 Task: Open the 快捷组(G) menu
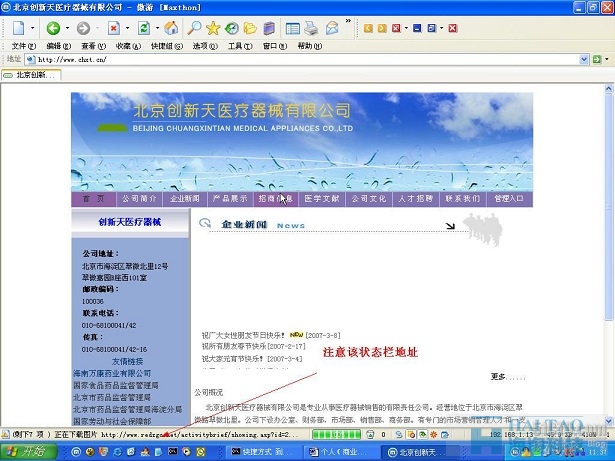pos(167,46)
